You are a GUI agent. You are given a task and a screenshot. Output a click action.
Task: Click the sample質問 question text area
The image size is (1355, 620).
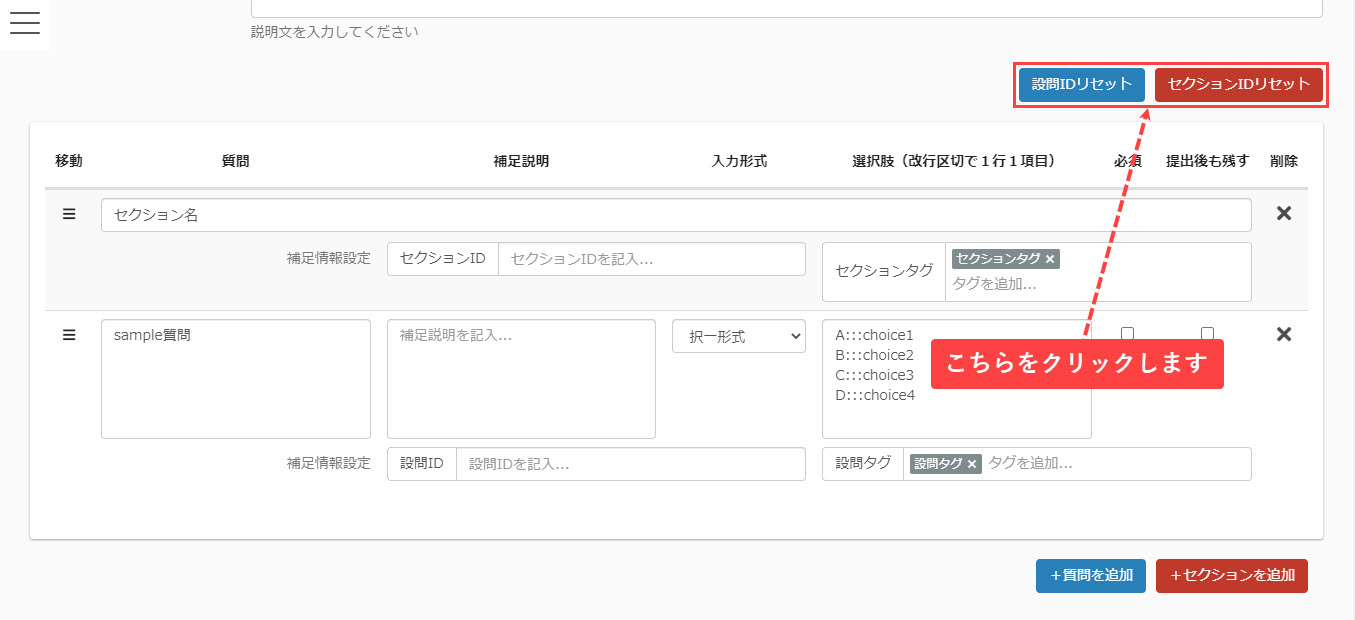coord(235,379)
